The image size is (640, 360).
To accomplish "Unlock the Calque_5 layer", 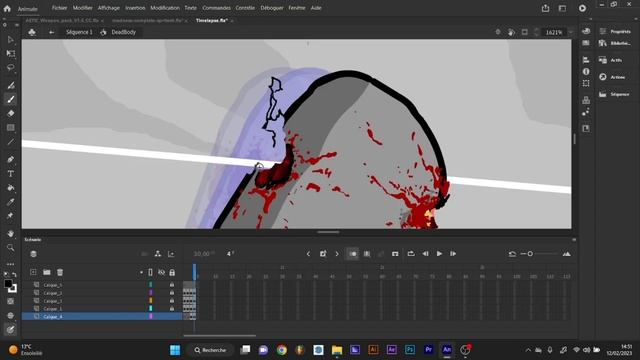I will tap(172, 285).
